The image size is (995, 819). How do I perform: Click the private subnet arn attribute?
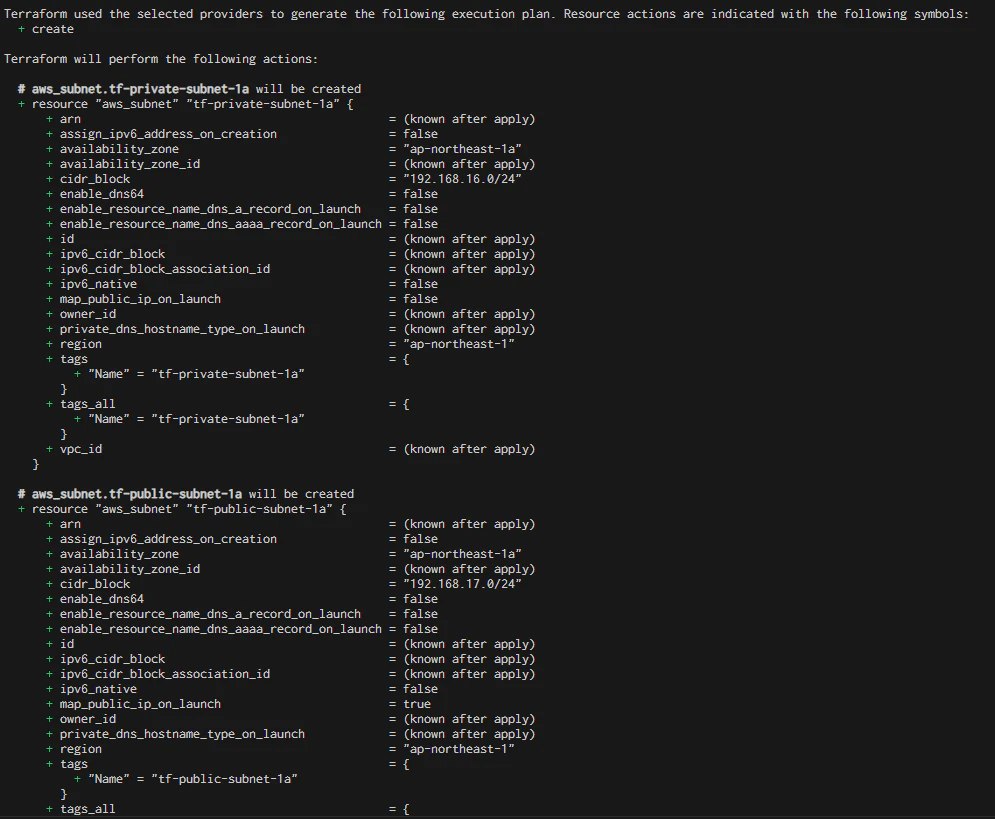coord(70,119)
